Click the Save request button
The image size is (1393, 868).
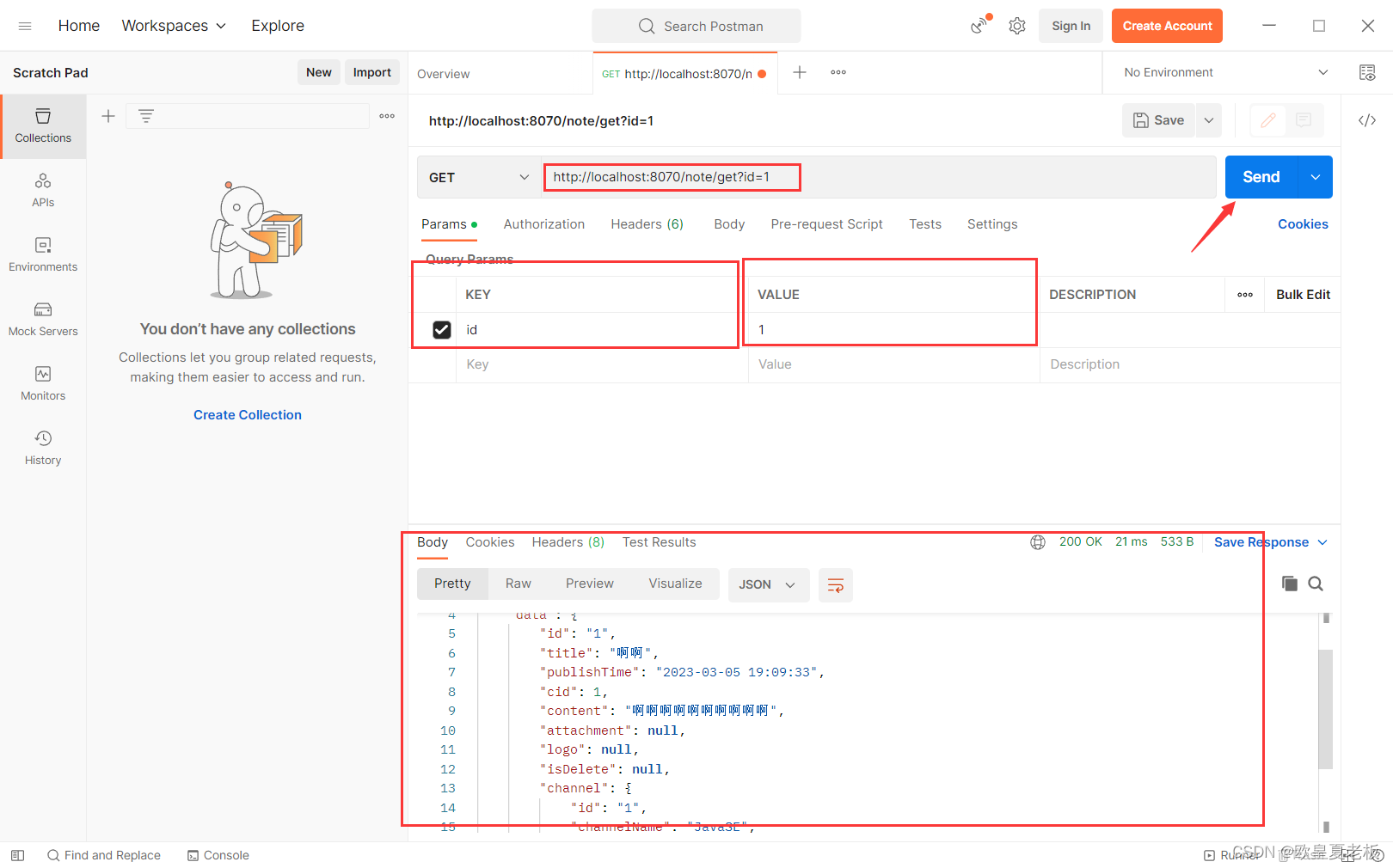1159,120
